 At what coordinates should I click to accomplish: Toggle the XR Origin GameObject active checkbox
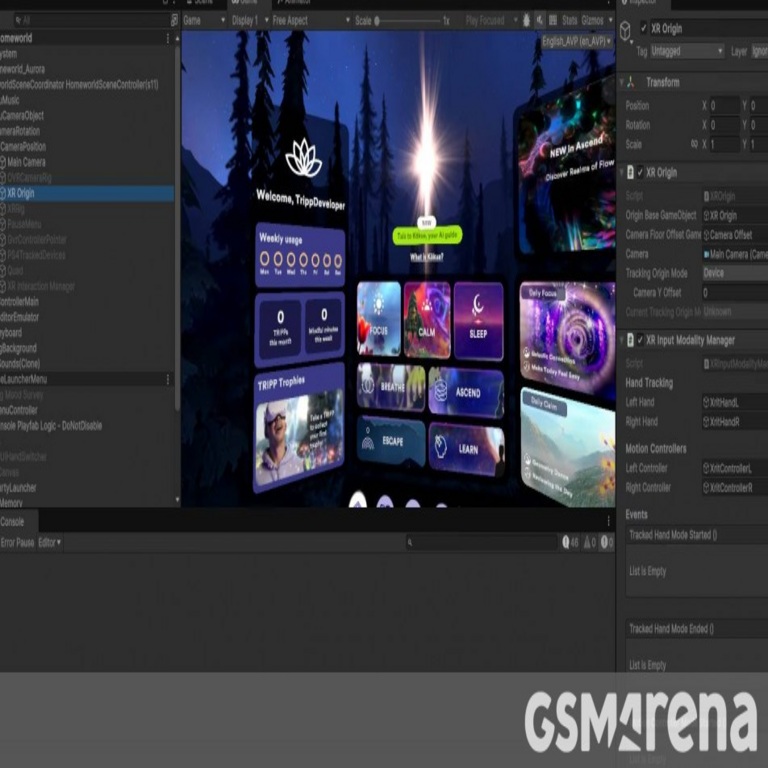coord(642,29)
